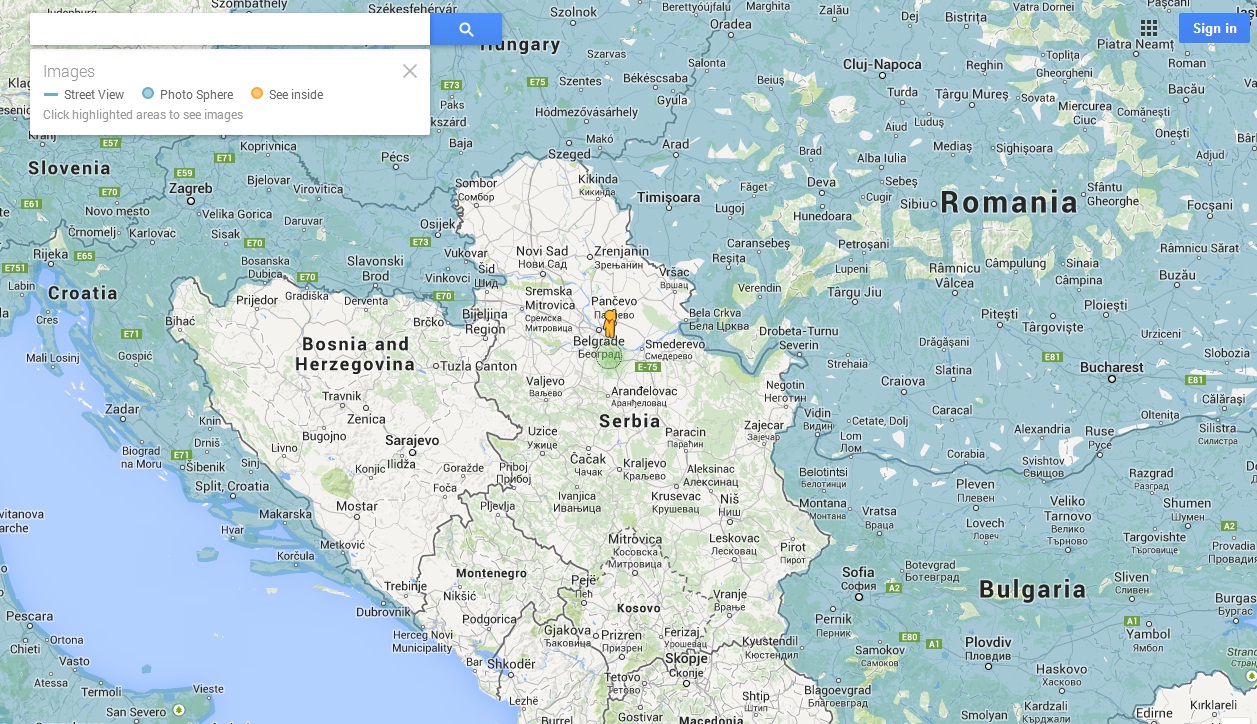This screenshot has width=1257, height=724.
Task: Click the Sofia city label
Action: (858, 573)
